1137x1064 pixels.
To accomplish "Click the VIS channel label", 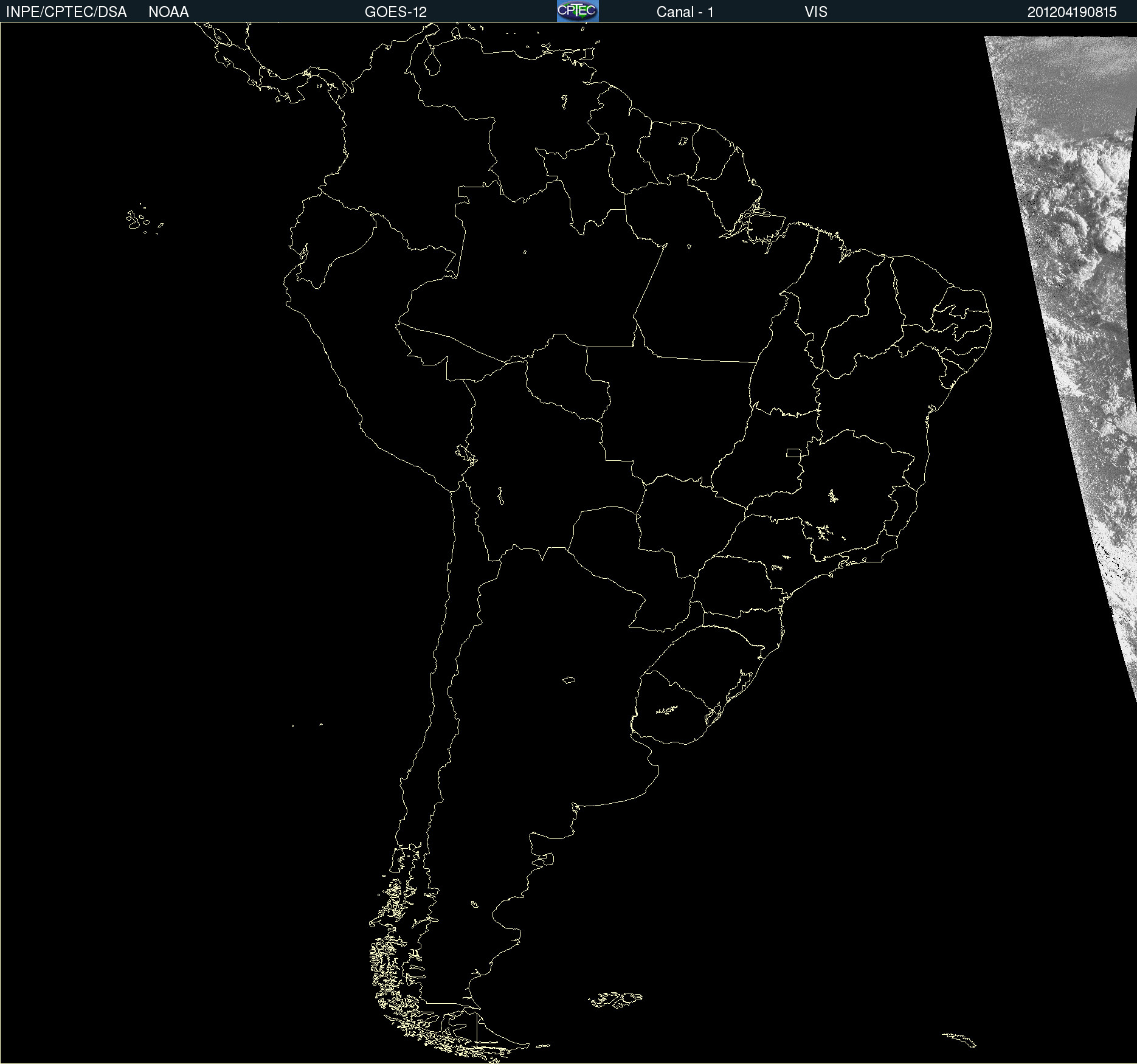I will 816,12.
